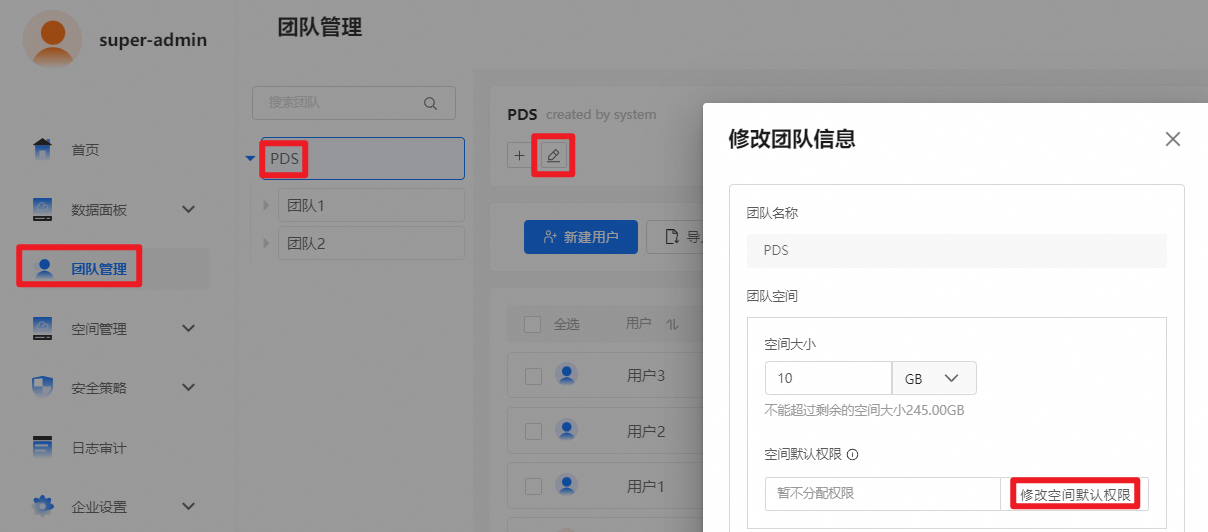The width and height of the screenshot is (1208, 532).
Task: Click the avatar icon of 用户1
Action: click(x=567, y=486)
